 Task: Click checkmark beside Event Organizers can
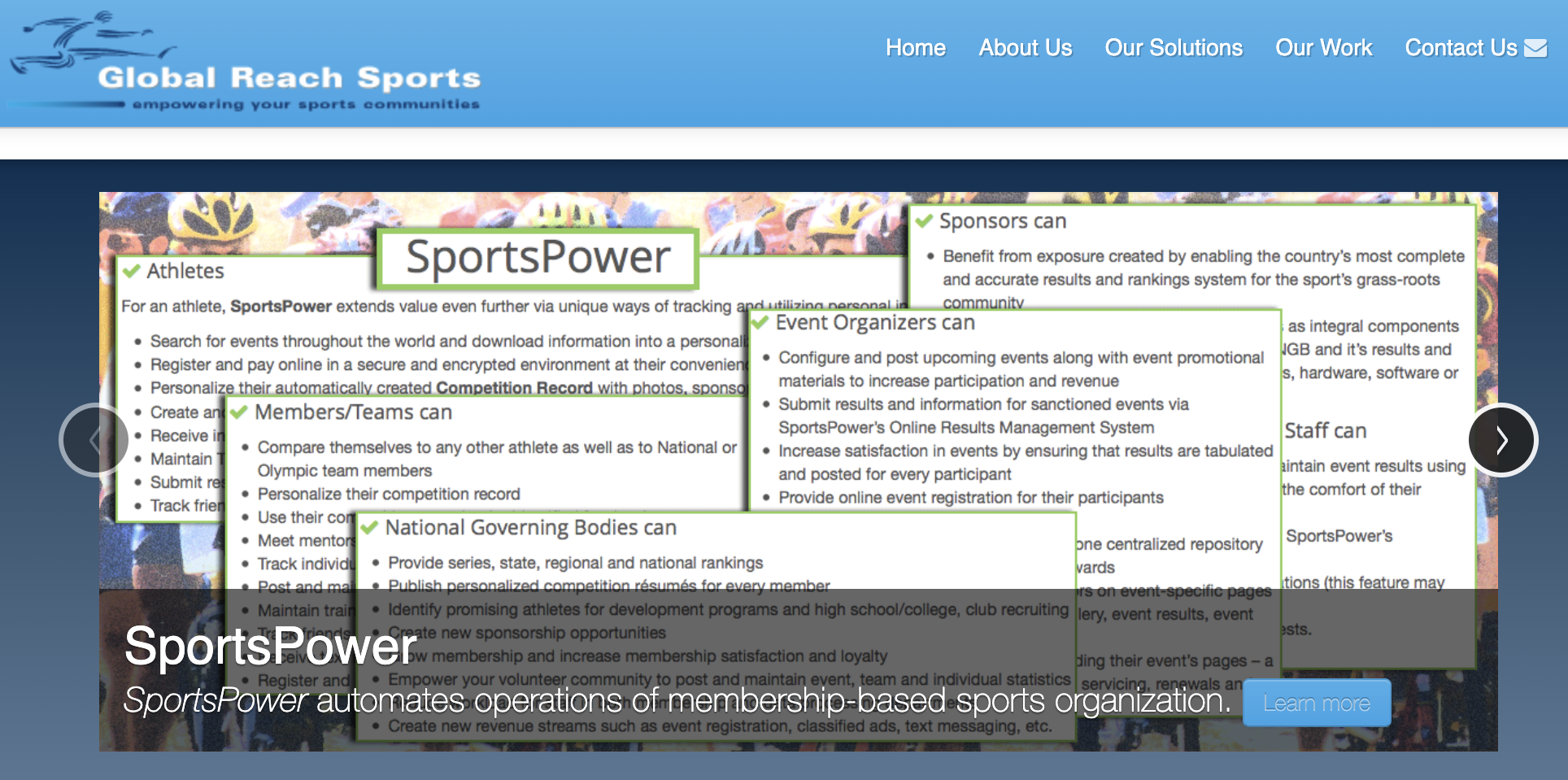[760, 323]
